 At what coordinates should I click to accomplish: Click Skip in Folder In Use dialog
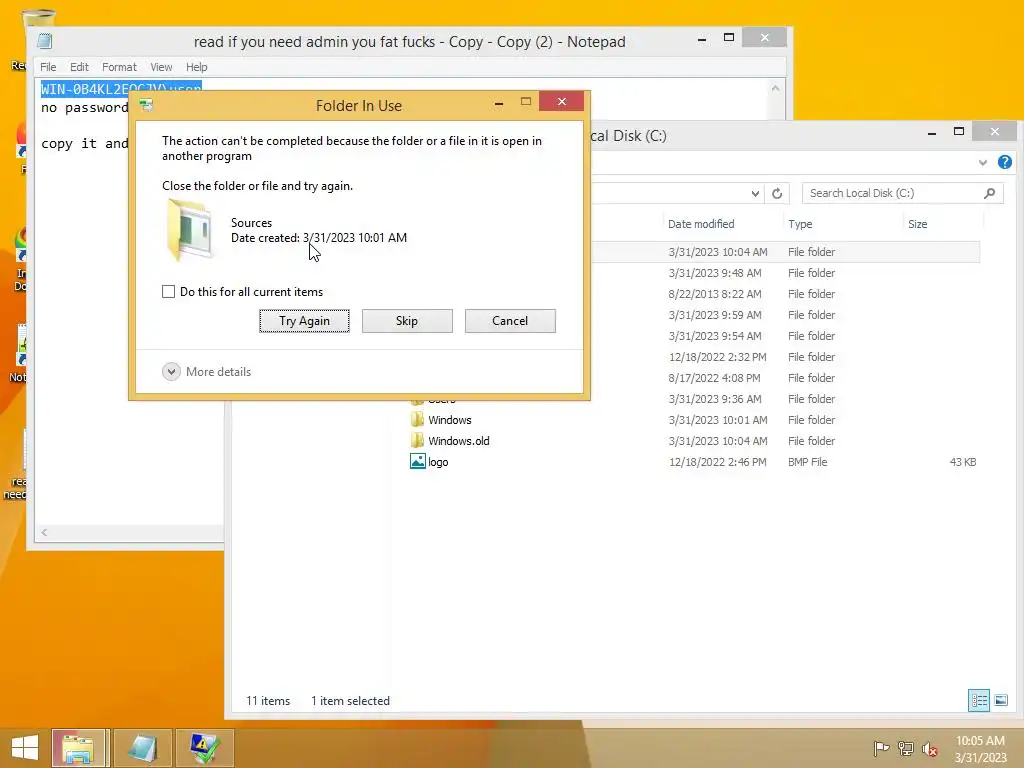(x=407, y=321)
